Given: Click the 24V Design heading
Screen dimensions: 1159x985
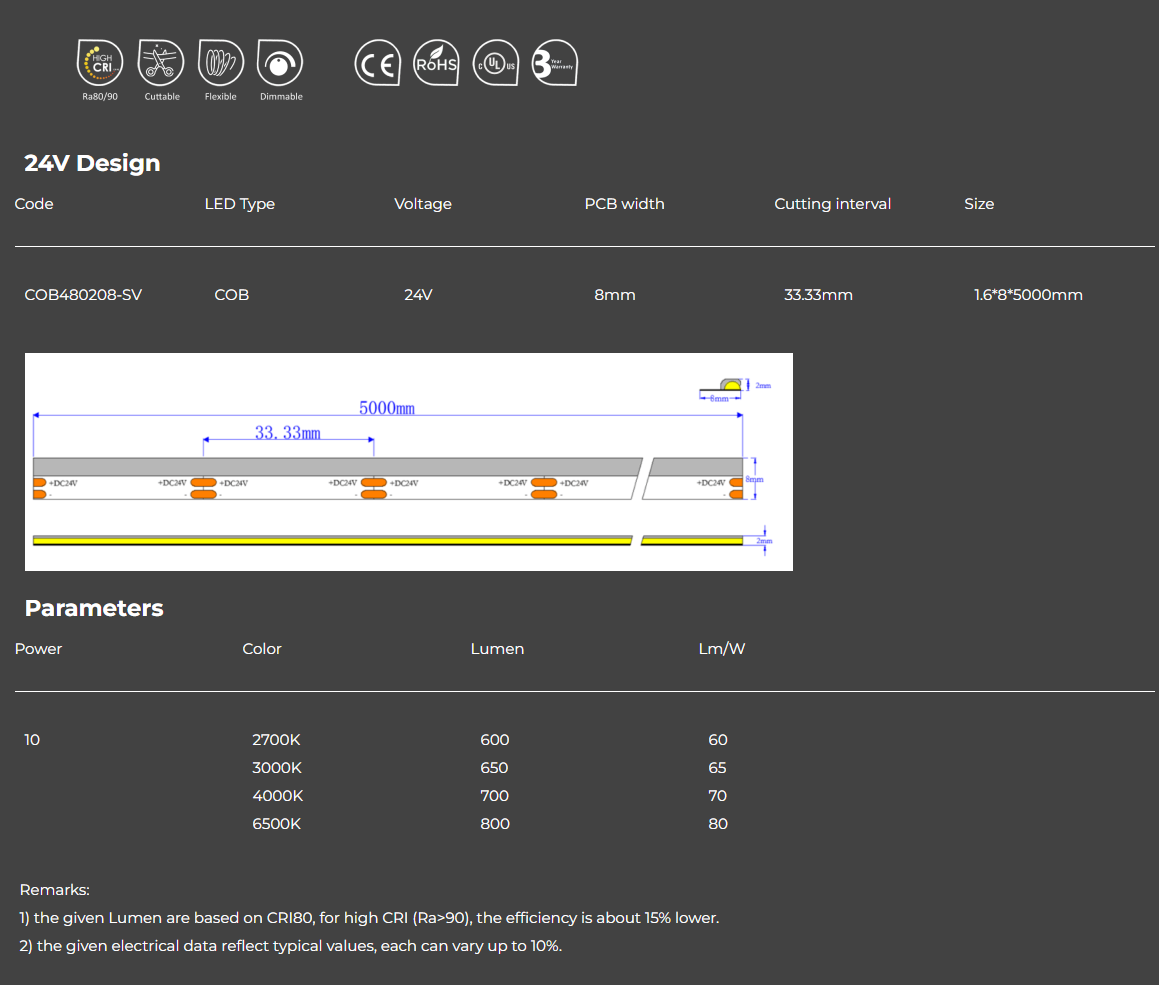Looking at the screenshot, I should coord(92,163).
